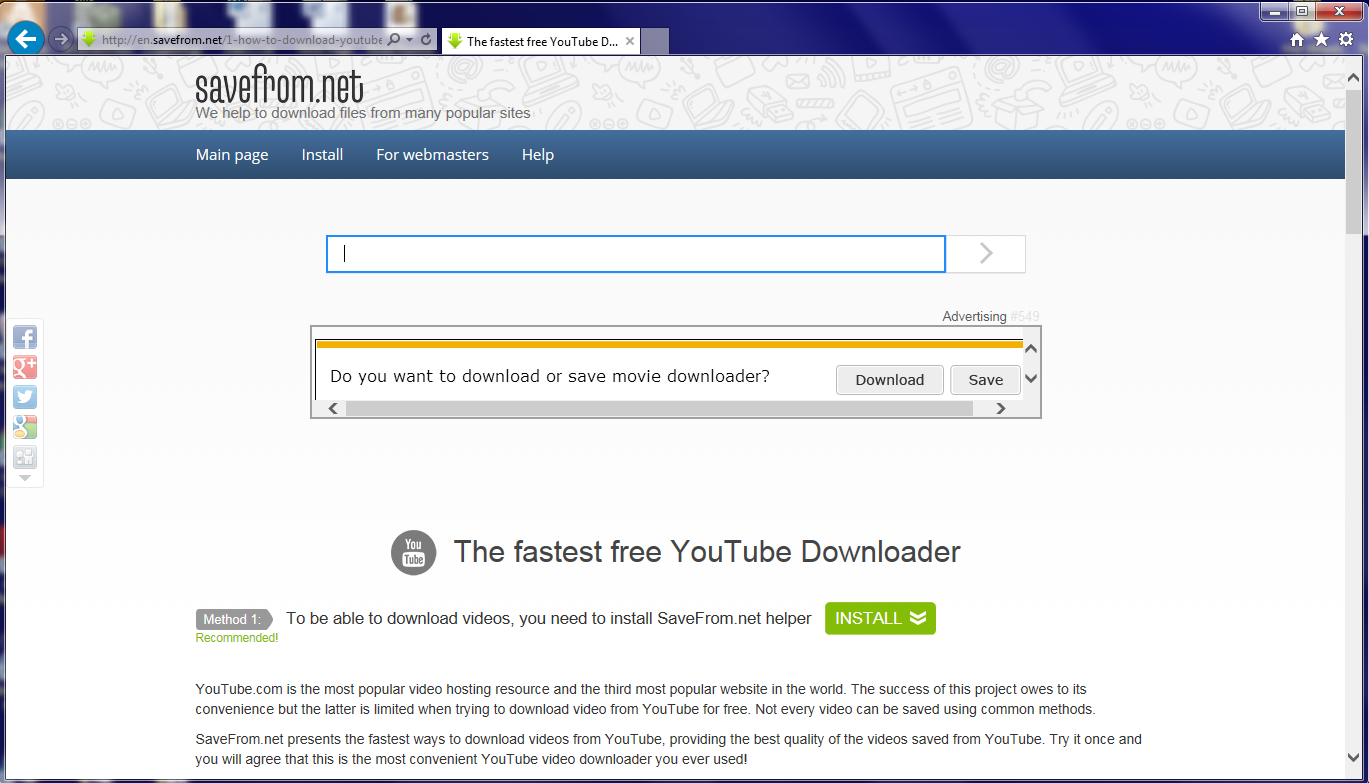
Task: Share the page on Twitter
Action: pyautogui.click(x=25, y=397)
